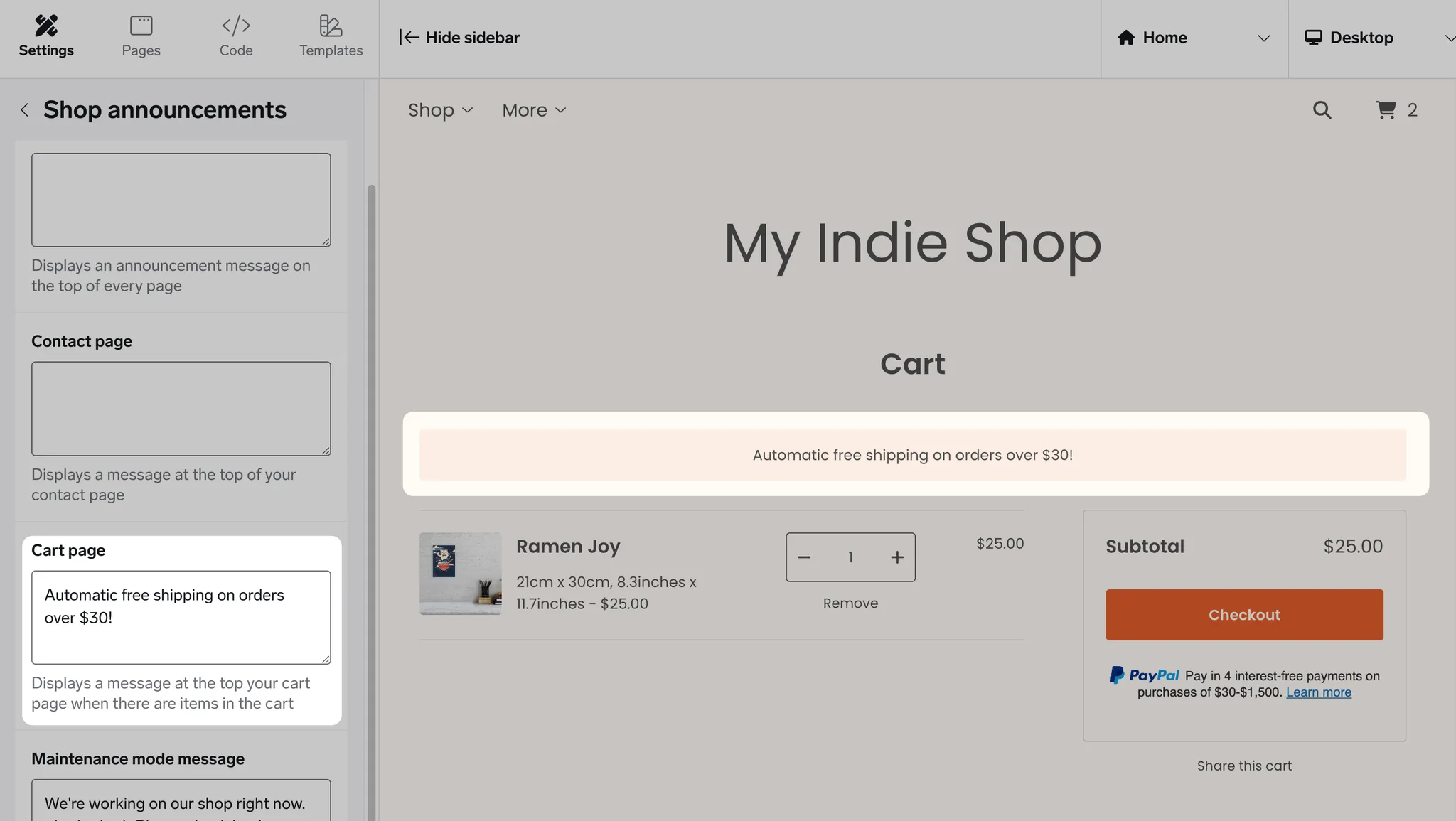1456x821 pixels.
Task: Decrease Ramen Joy quantity with minus
Action: 804,557
